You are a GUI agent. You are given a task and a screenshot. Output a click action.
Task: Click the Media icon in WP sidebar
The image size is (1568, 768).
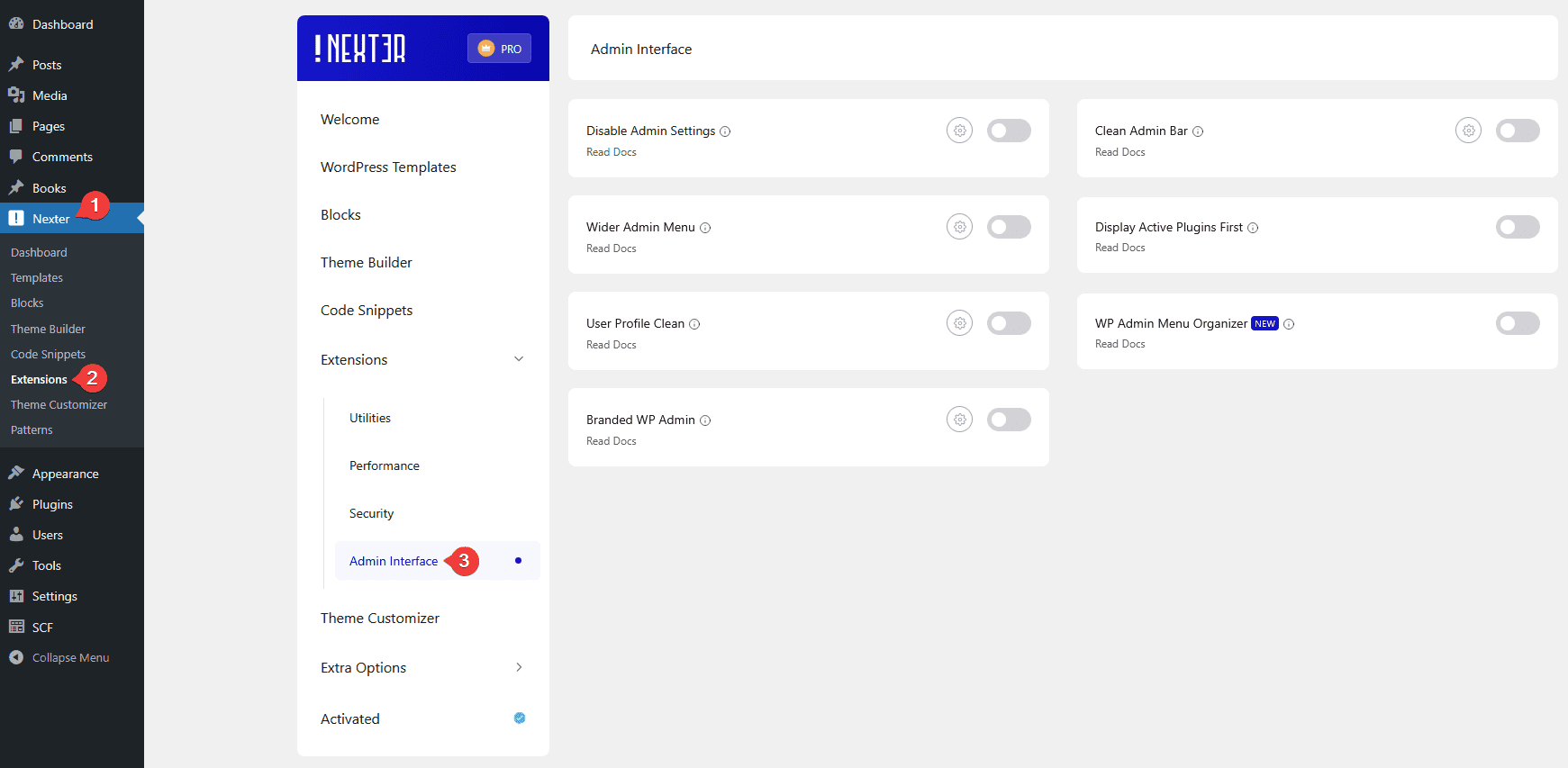coord(16,95)
